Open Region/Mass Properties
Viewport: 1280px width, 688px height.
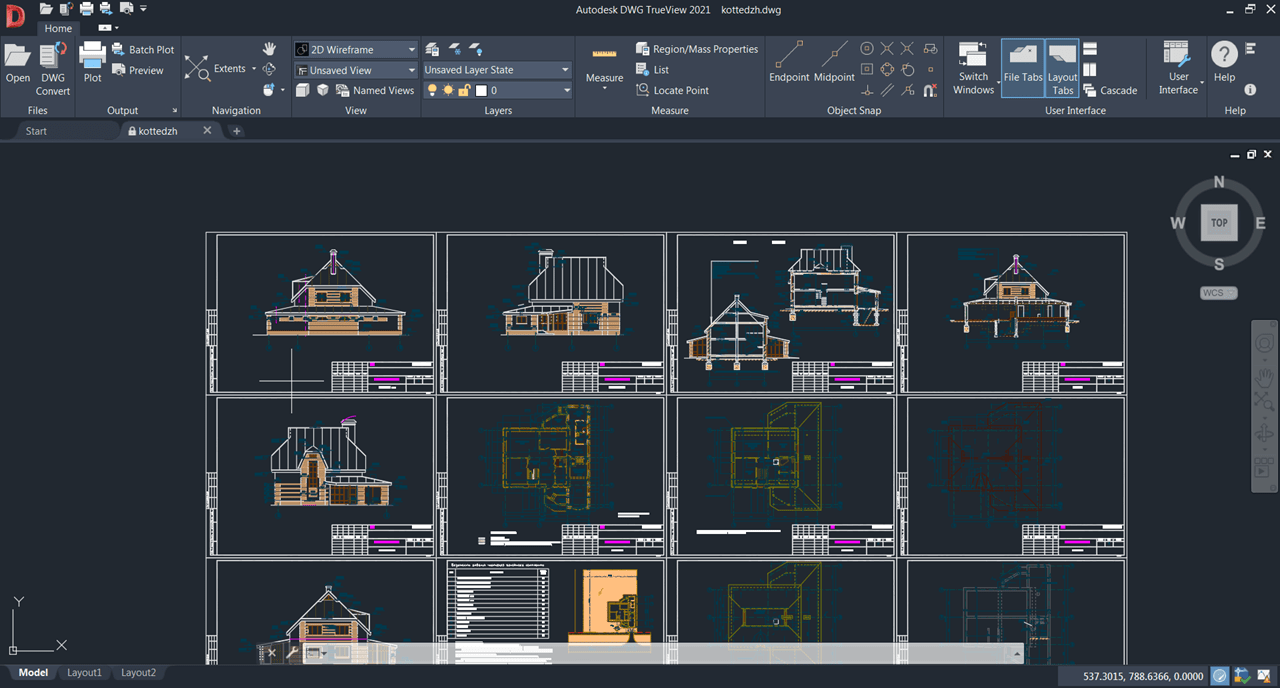tap(697, 49)
